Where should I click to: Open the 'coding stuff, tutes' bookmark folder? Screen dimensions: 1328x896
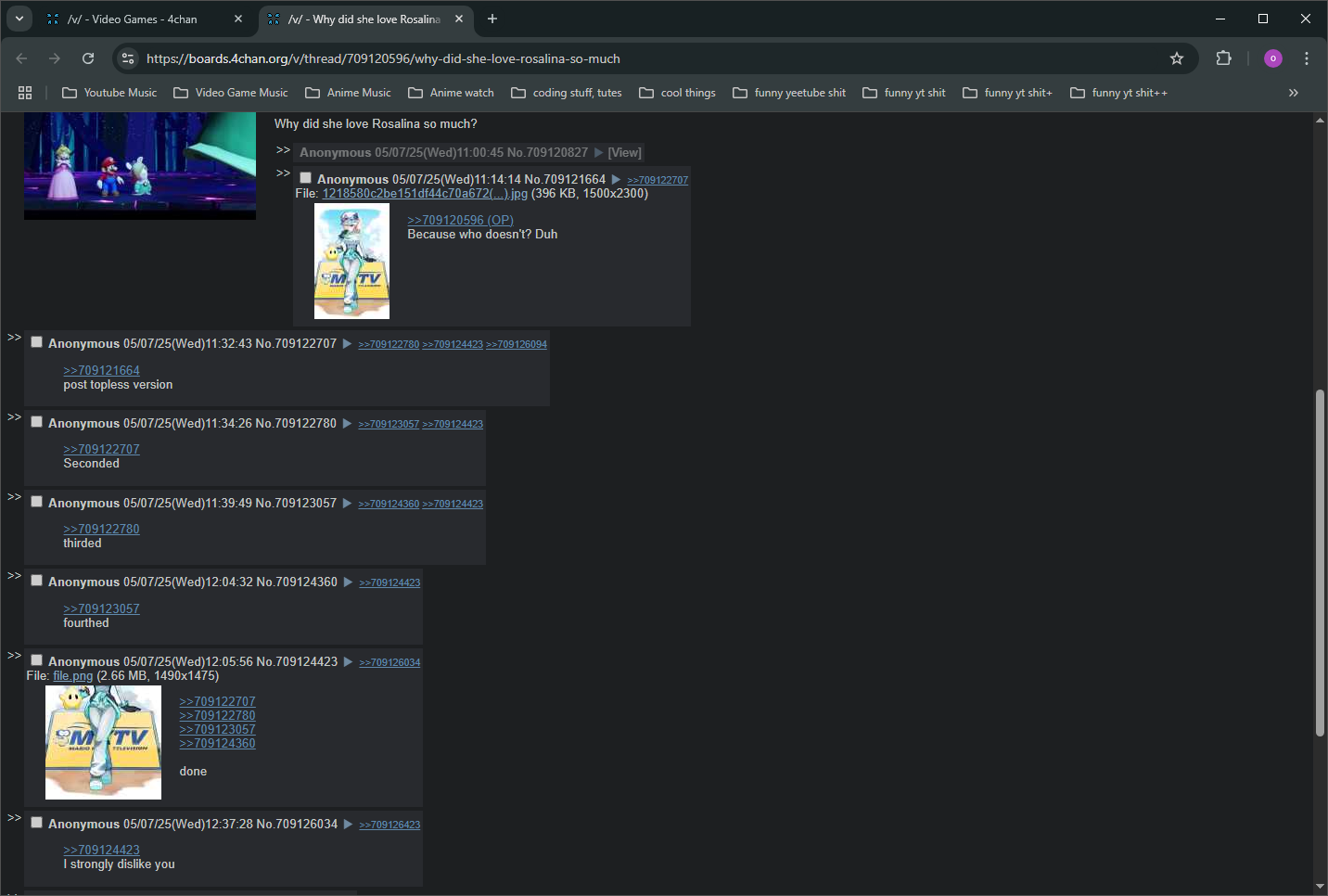coord(567,93)
